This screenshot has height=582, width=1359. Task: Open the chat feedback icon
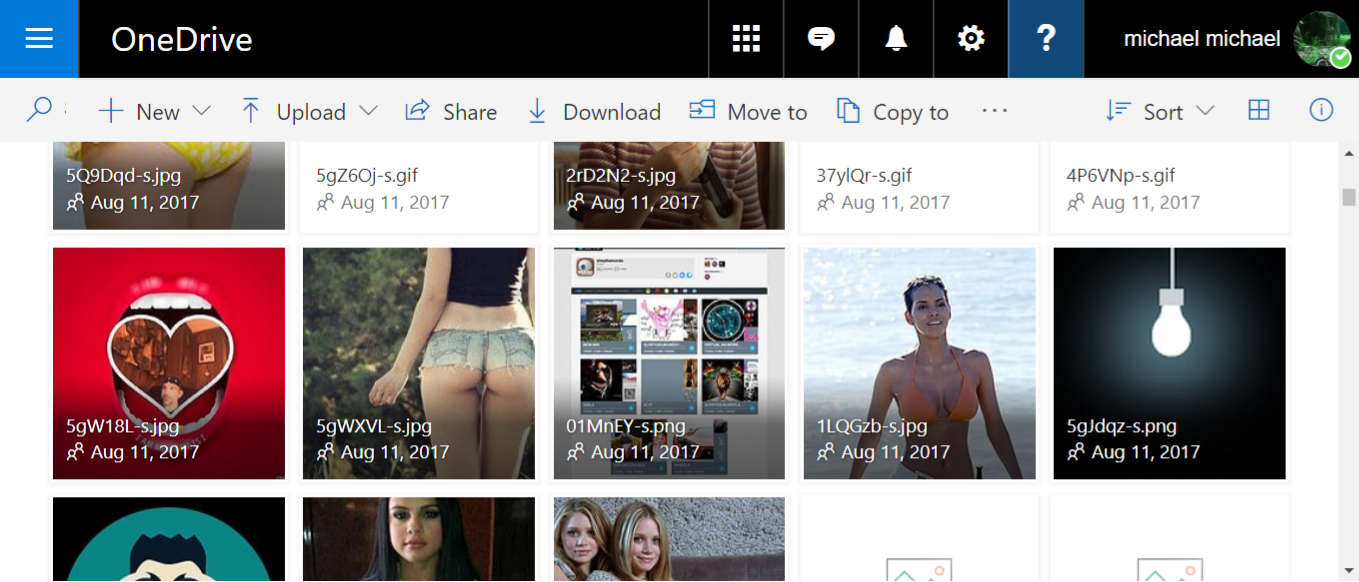point(821,39)
